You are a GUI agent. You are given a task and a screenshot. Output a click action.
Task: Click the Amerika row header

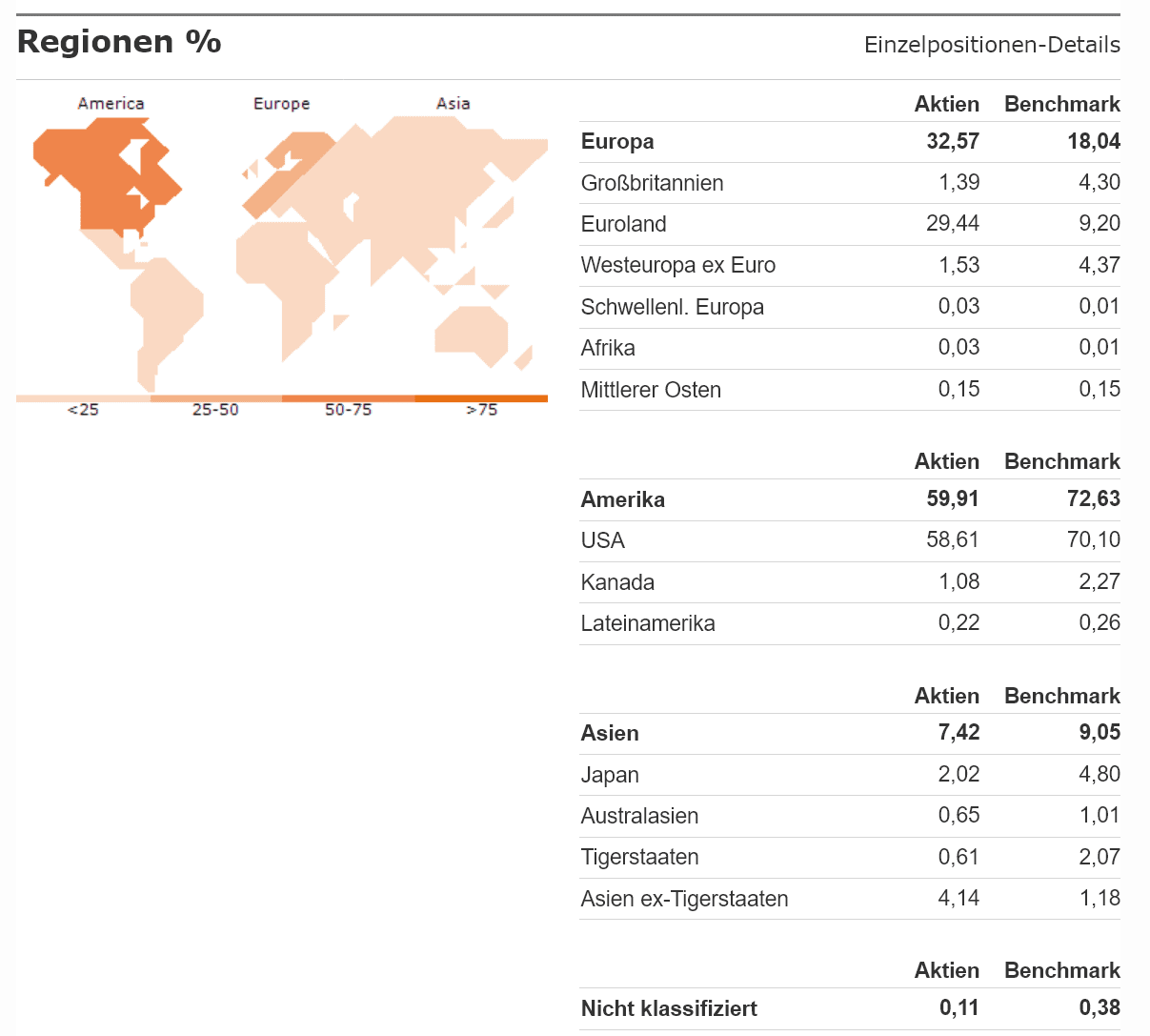click(x=623, y=499)
